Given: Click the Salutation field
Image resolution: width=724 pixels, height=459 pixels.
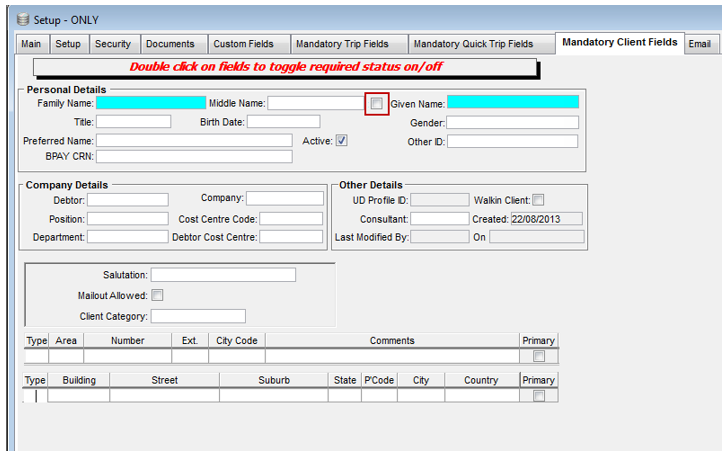Looking at the screenshot, I should 223,275.
